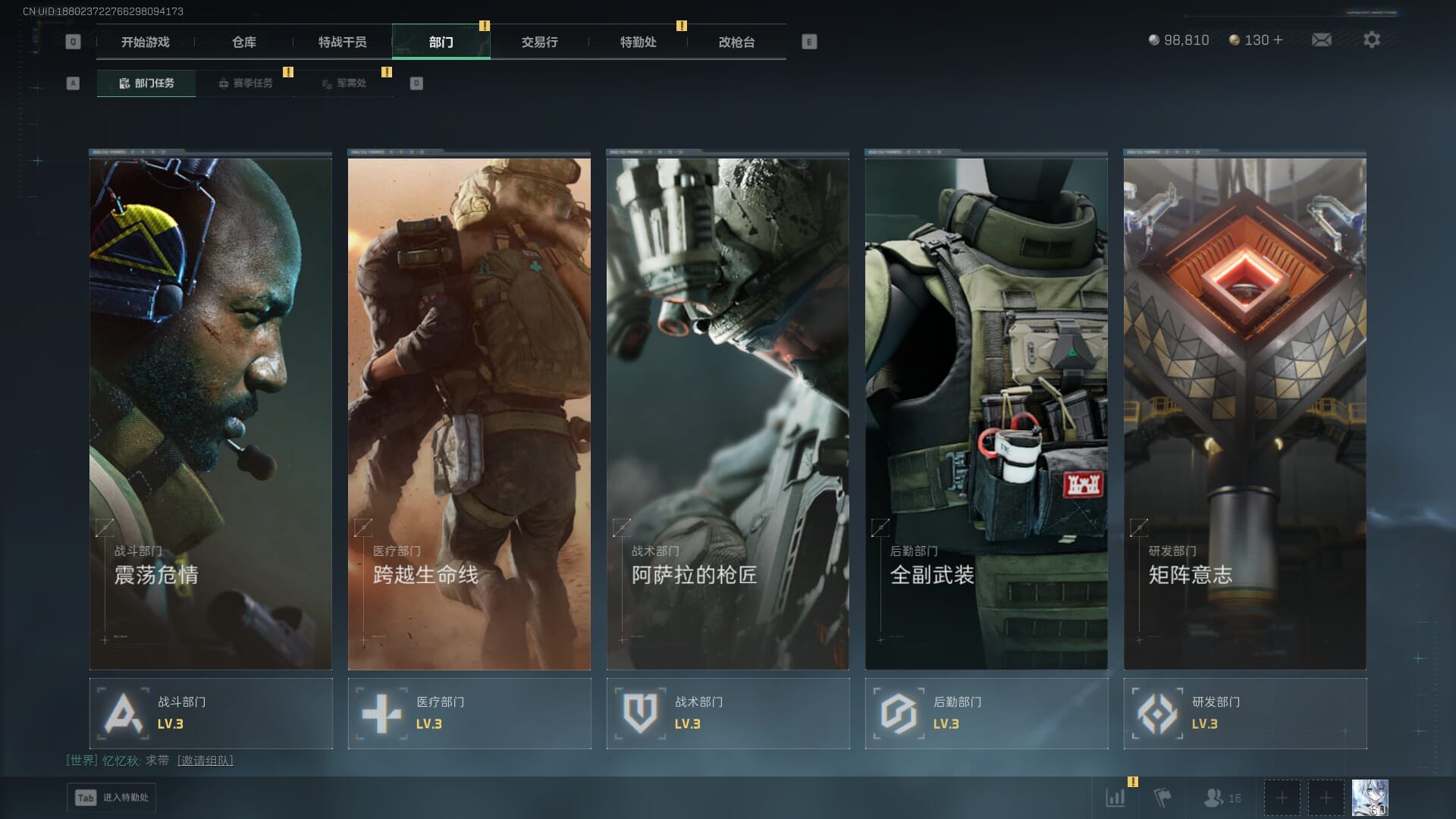The width and height of the screenshot is (1456, 819).
Task: Click the player avatar thumbnail
Action: (1370, 798)
